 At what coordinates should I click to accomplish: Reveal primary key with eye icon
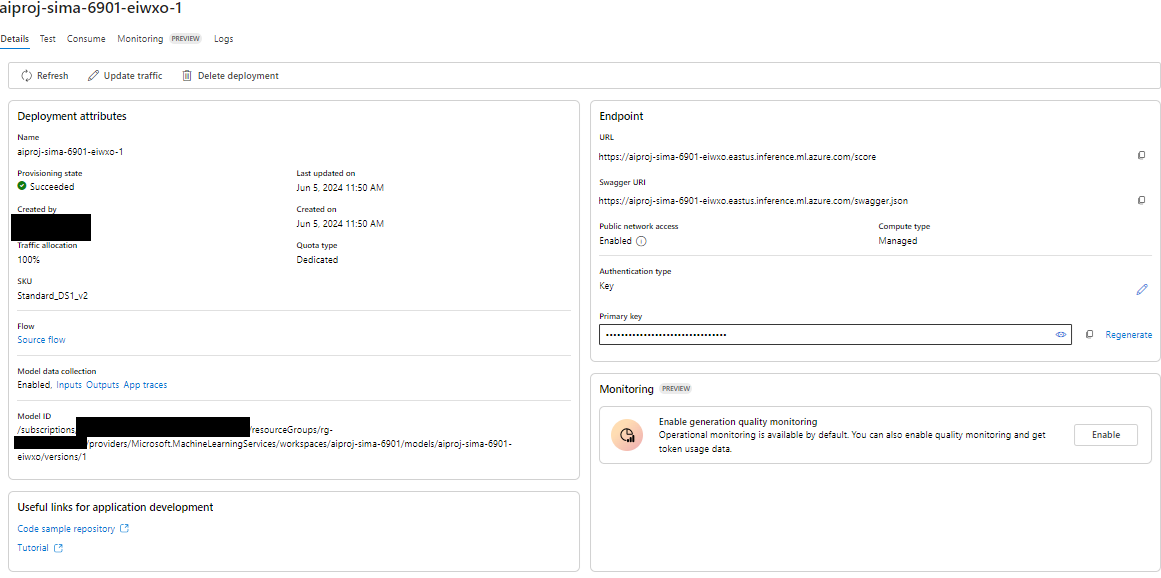[1060, 335]
